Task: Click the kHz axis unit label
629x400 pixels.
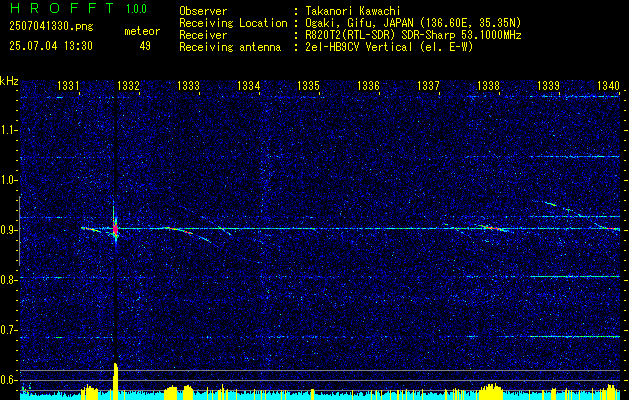Action: point(10,81)
